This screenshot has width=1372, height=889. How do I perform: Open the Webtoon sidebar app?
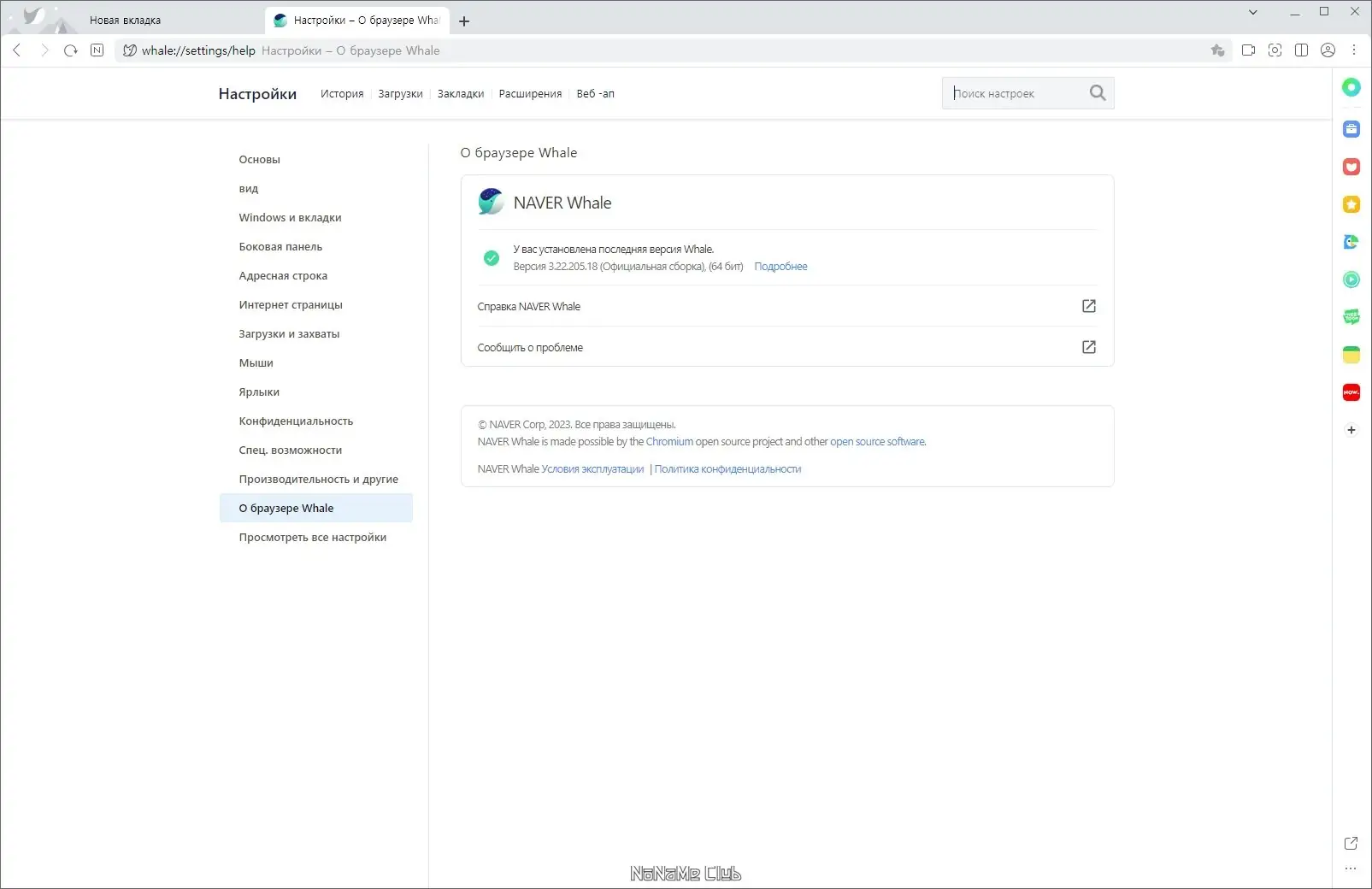click(x=1351, y=317)
